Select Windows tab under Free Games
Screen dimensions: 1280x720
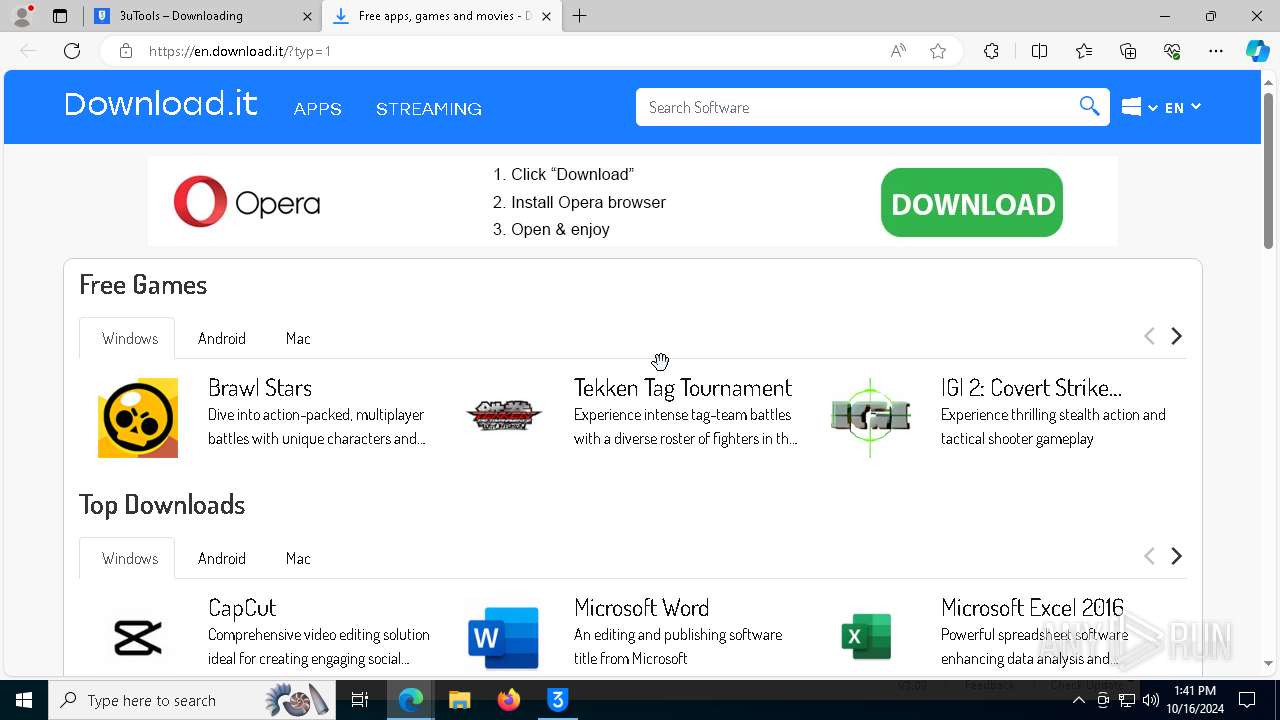(130, 338)
